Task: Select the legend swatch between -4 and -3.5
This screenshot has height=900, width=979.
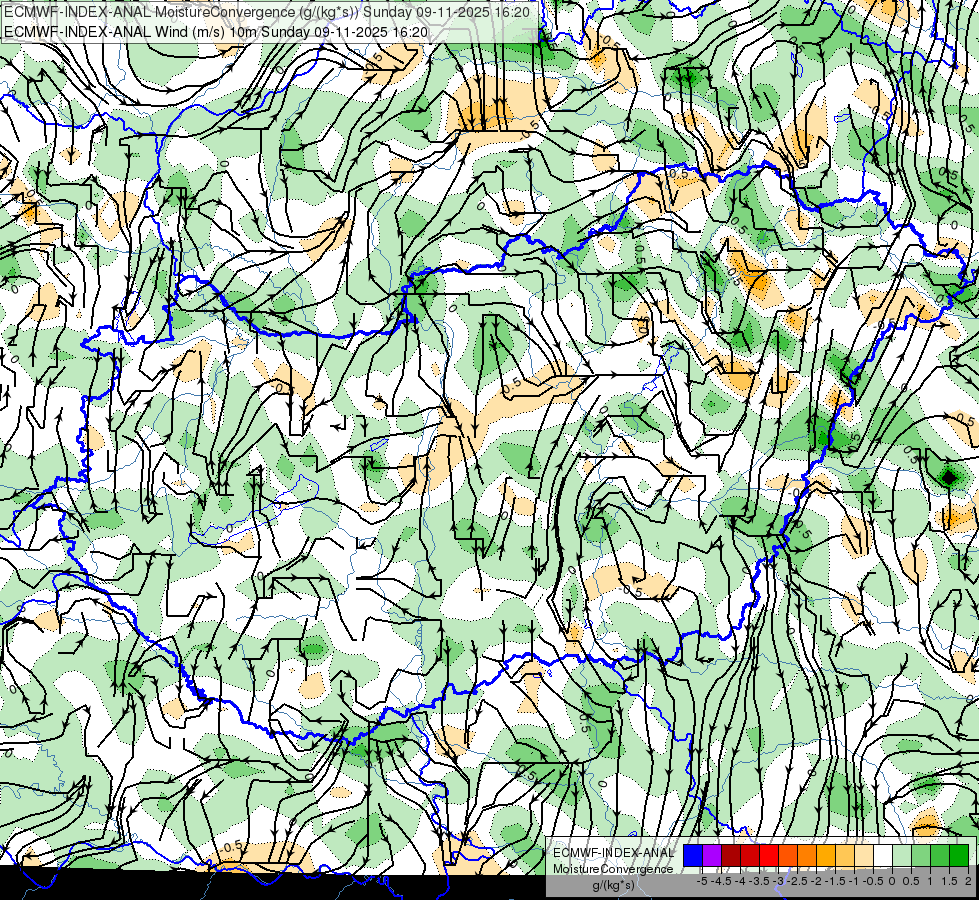Action: click(750, 856)
